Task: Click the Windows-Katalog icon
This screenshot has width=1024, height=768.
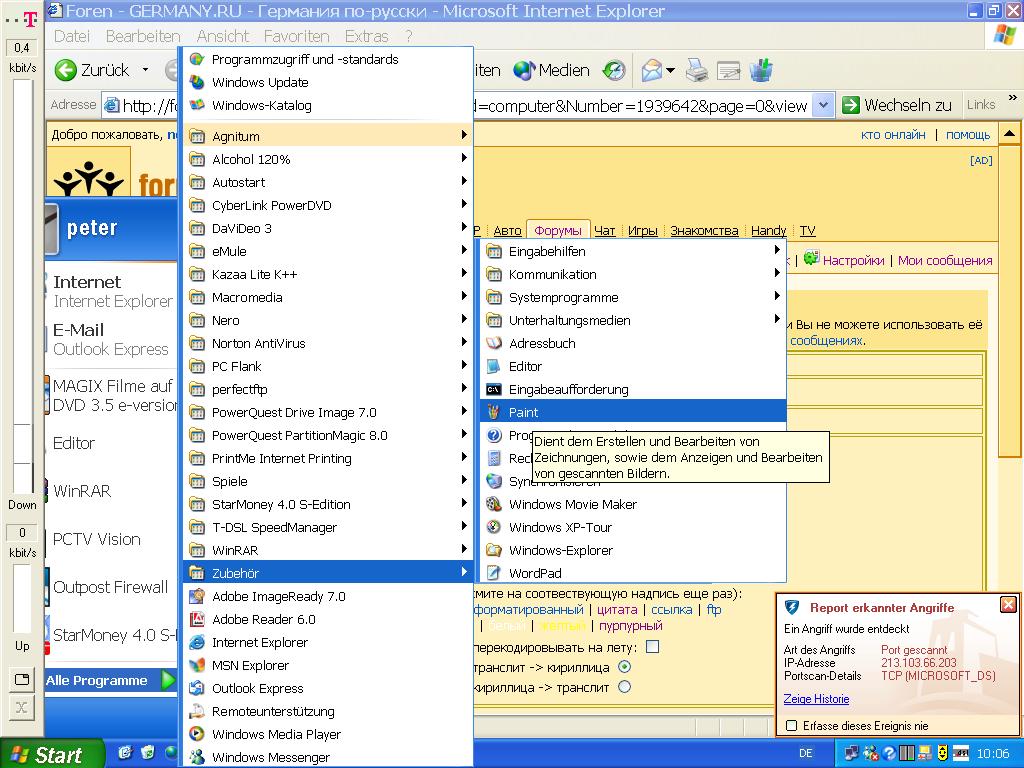Action: tap(197, 105)
